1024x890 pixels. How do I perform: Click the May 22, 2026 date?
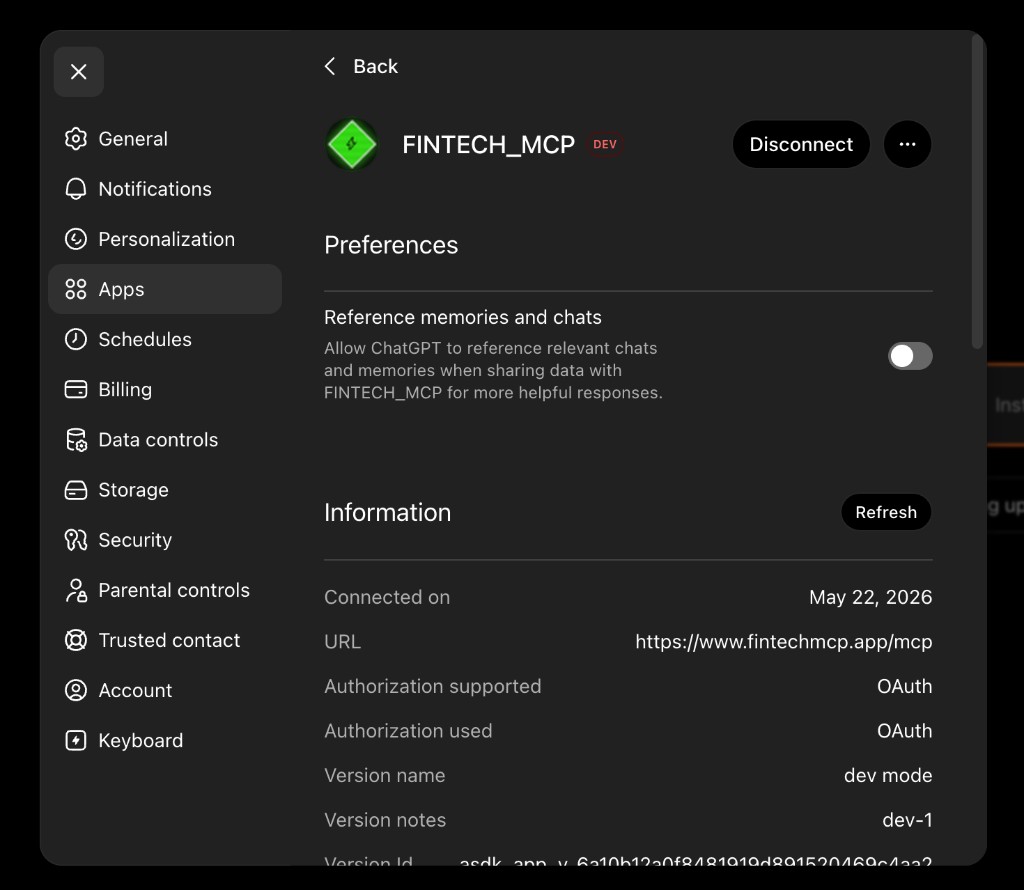871,597
